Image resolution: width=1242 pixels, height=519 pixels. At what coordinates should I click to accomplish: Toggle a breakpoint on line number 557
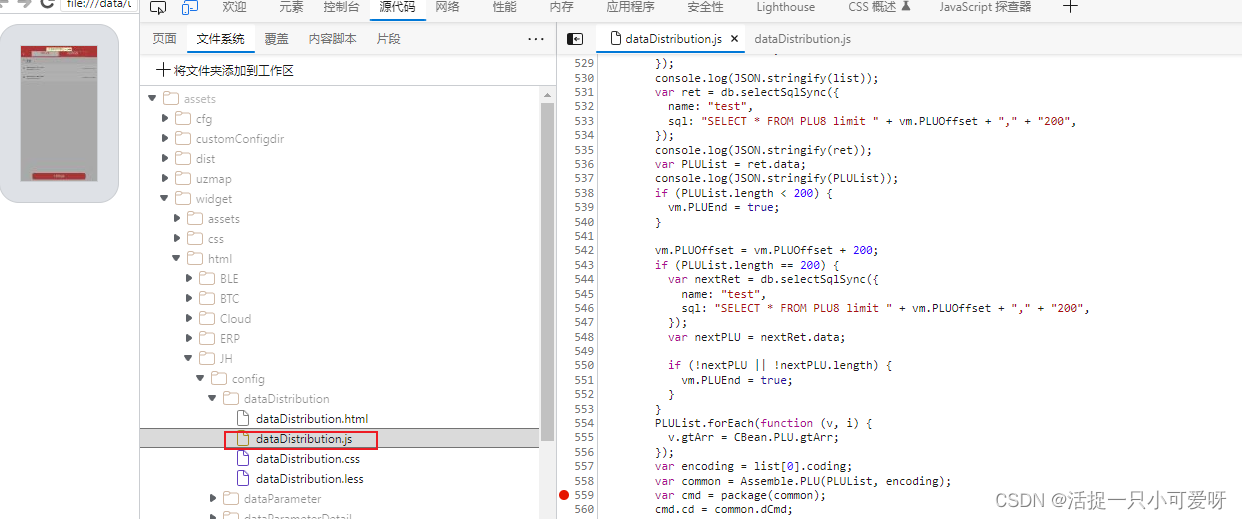coord(583,466)
